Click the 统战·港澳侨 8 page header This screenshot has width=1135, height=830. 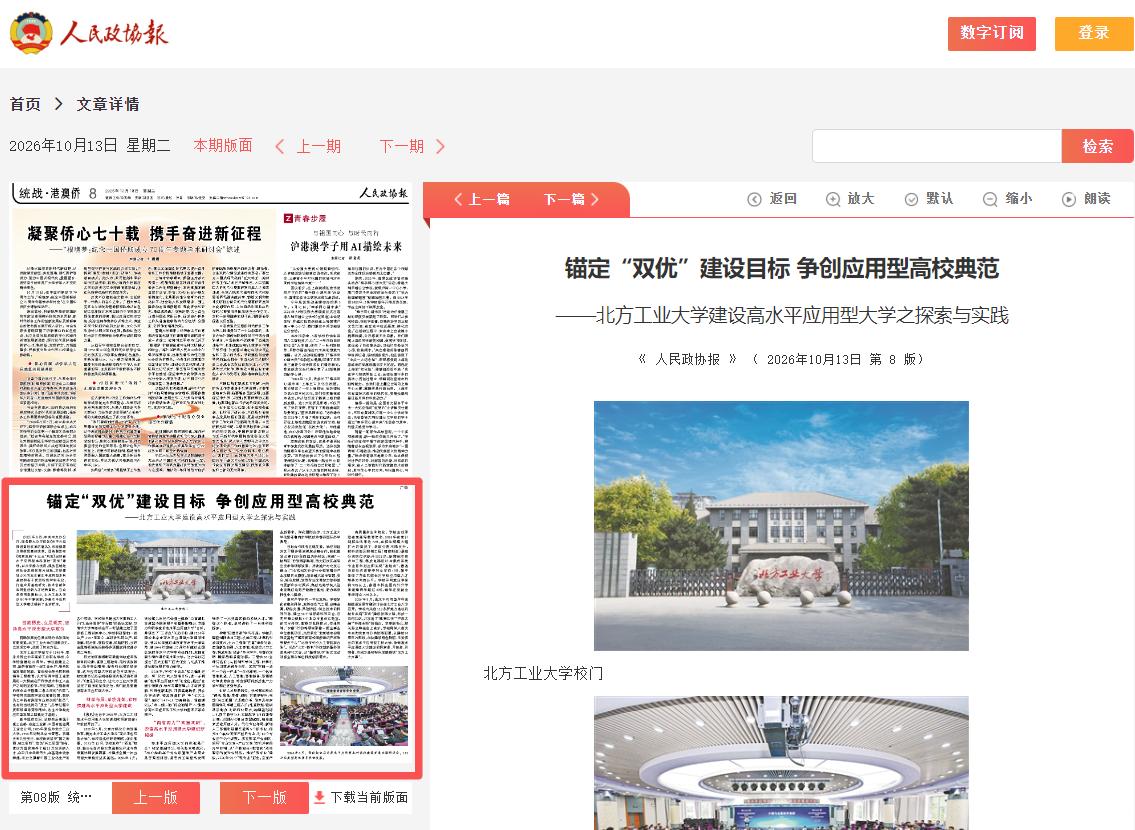pyautogui.click(x=57, y=193)
